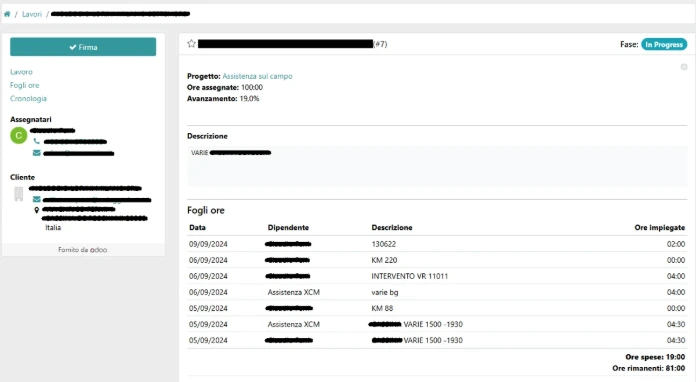Click the grey status dot below the phase badge
This screenshot has height=382, width=696.
684,67
